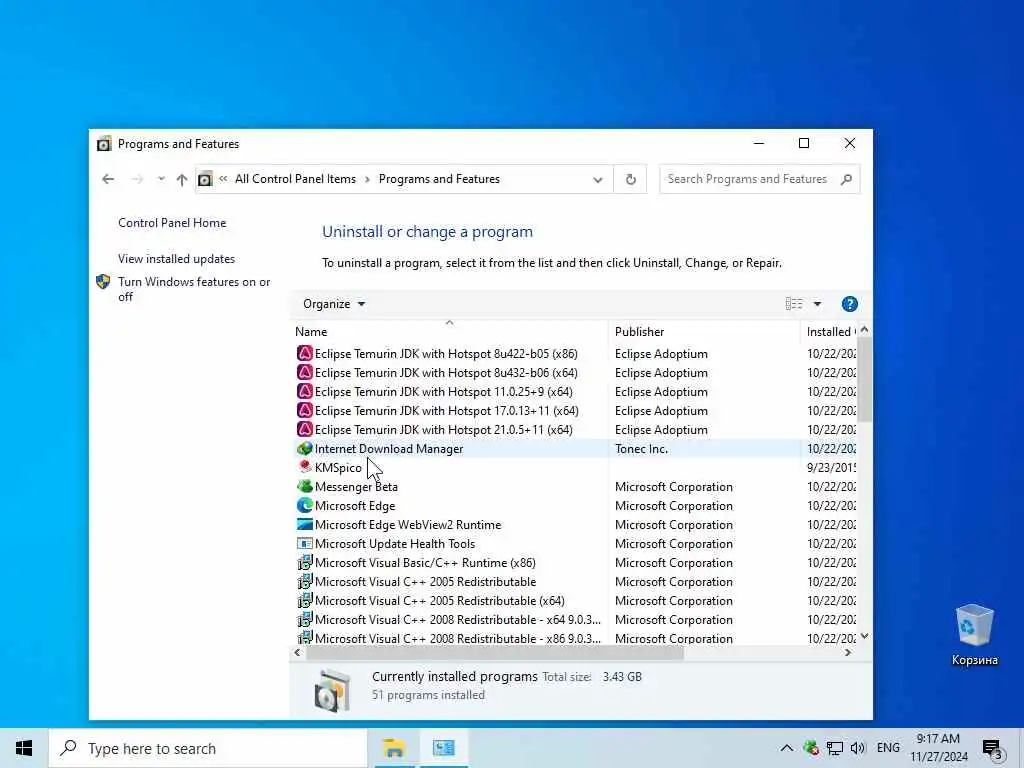Sort by the Name column header

[x=449, y=332]
